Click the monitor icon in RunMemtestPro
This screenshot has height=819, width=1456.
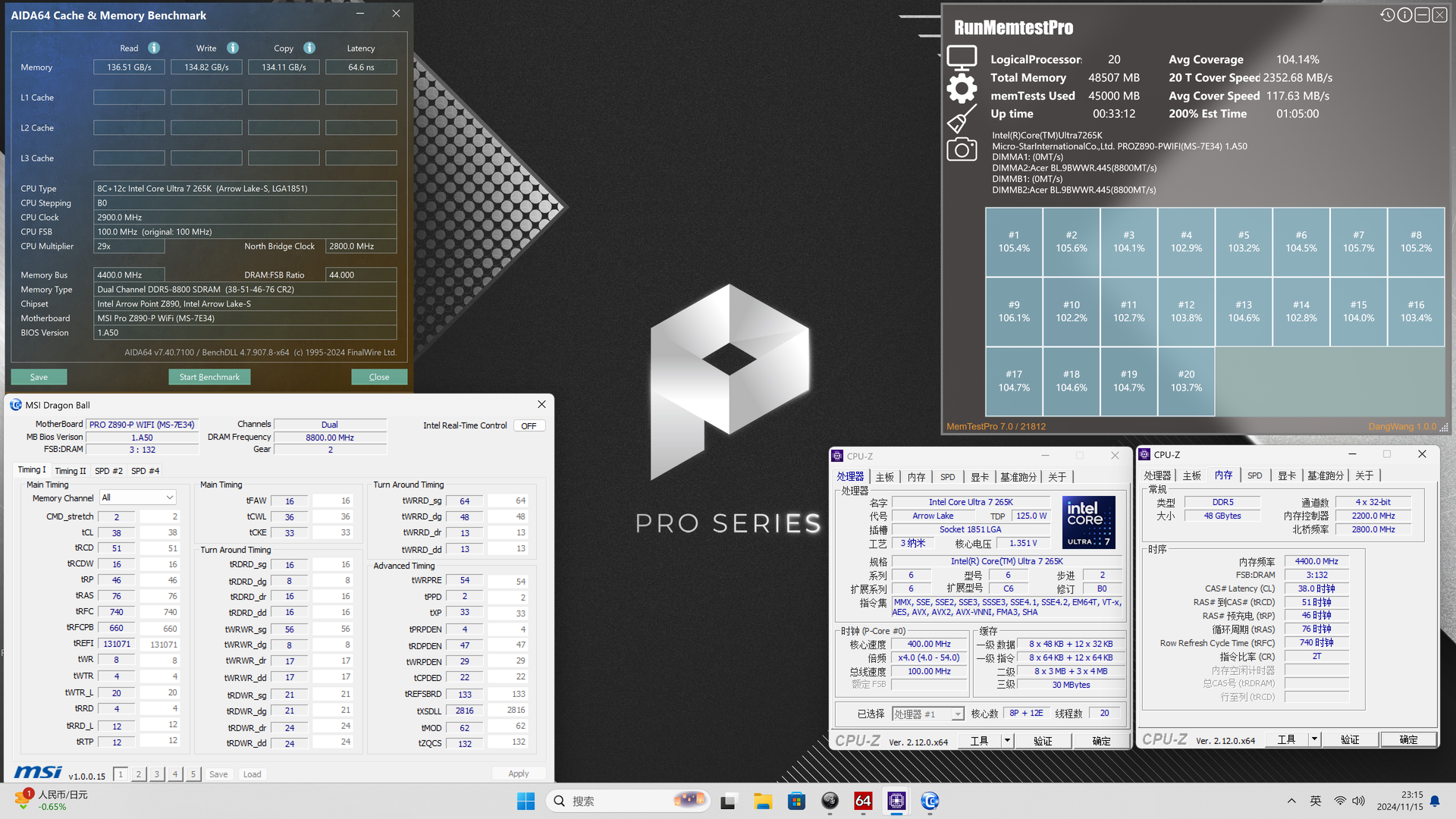[962, 58]
